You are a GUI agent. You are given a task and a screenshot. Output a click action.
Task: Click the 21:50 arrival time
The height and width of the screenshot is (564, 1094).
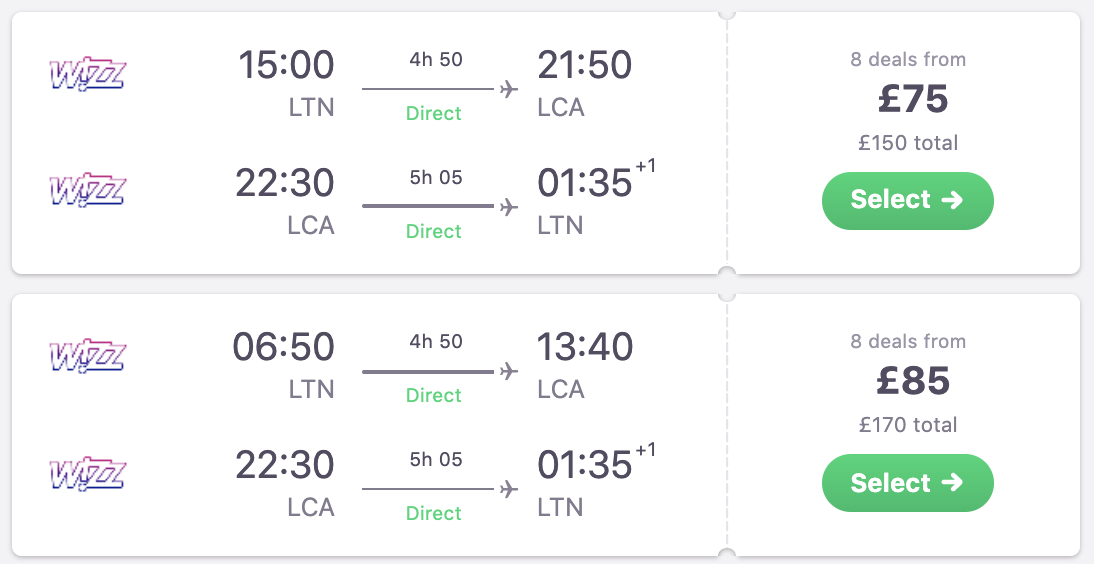pos(585,66)
